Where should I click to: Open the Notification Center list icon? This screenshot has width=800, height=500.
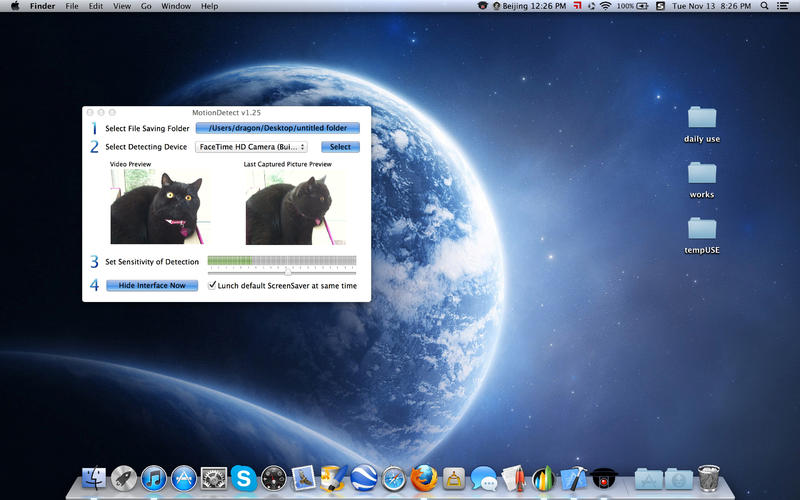[782, 6]
